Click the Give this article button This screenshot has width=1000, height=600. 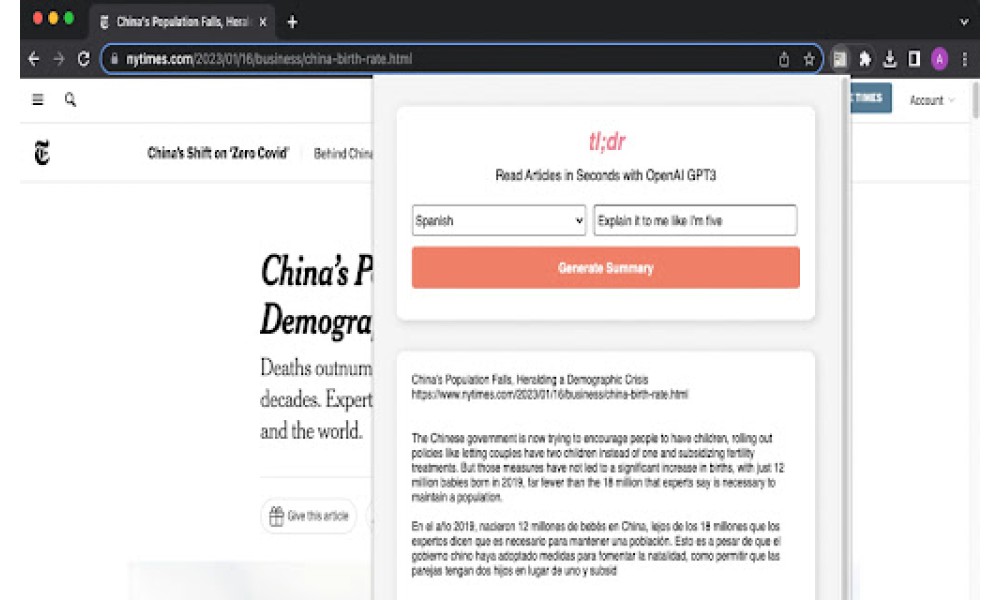tap(309, 516)
